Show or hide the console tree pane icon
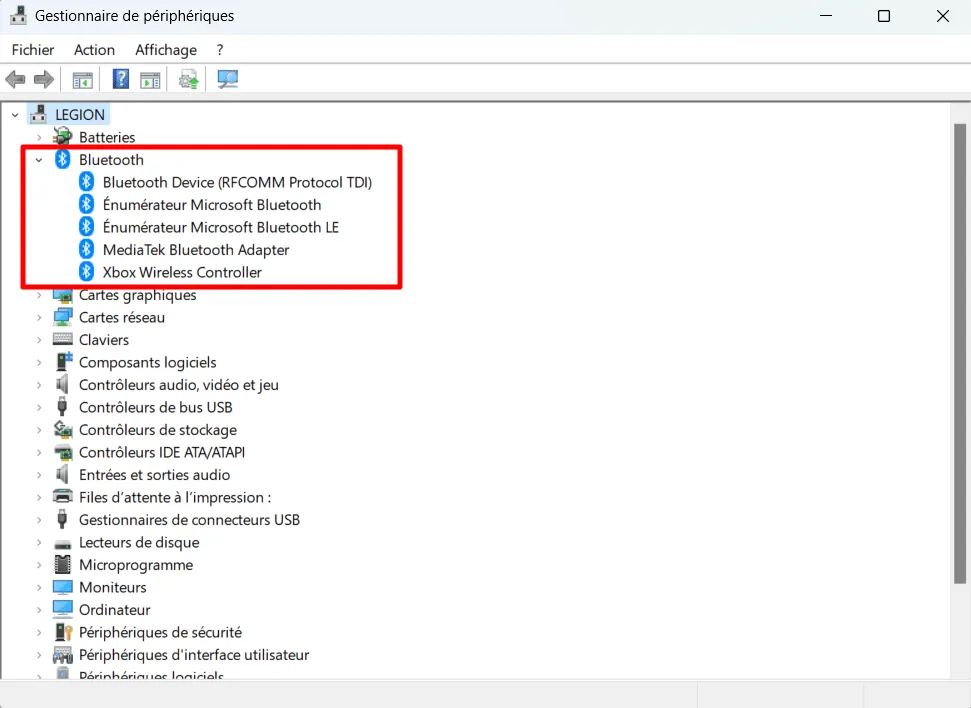Screen dimensions: 971x708 pos(82,80)
